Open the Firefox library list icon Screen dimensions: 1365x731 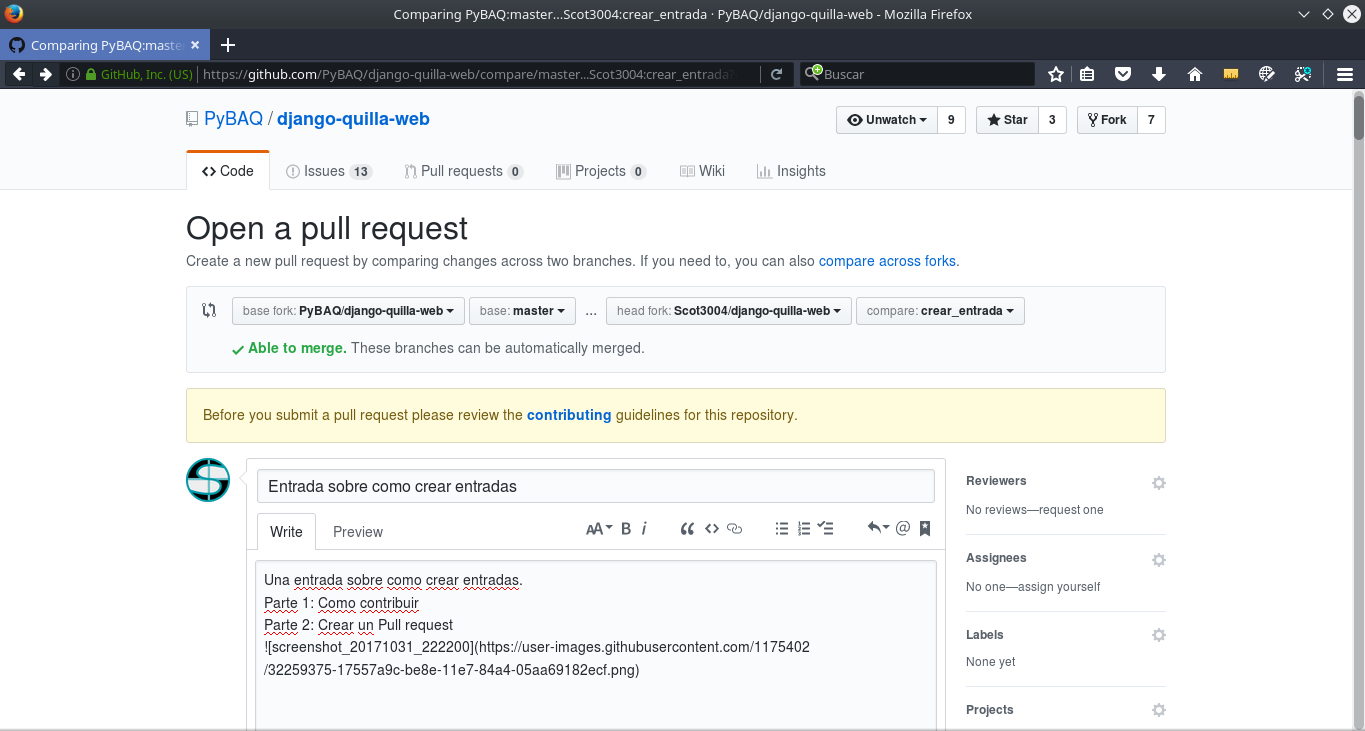pyautogui.click(x=1087, y=74)
